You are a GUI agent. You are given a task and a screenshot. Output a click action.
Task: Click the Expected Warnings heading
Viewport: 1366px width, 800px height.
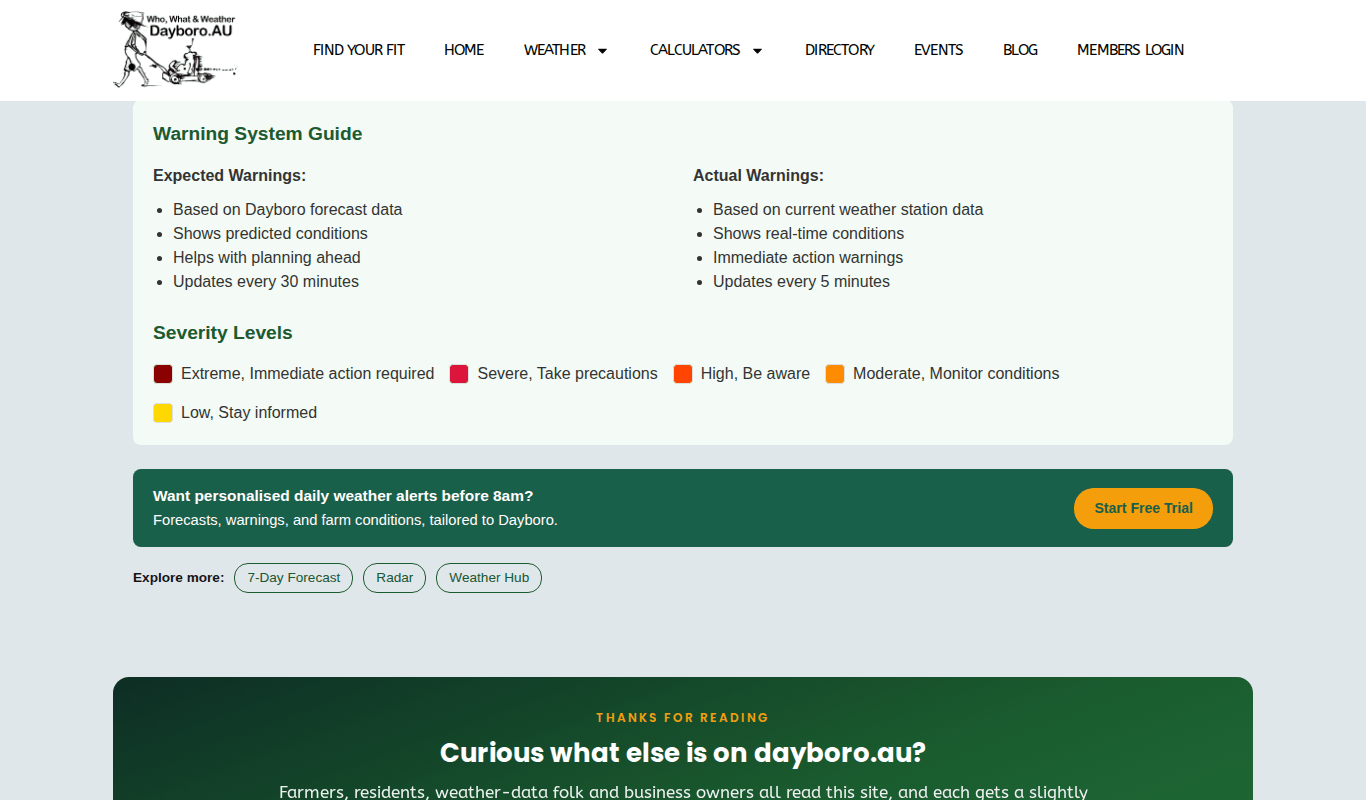(x=230, y=176)
